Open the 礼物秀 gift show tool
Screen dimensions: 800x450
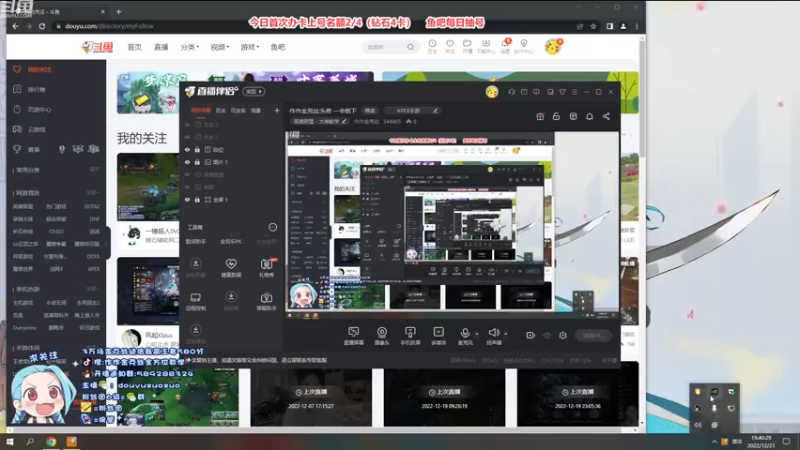pyautogui.click(x=266, y=267)
